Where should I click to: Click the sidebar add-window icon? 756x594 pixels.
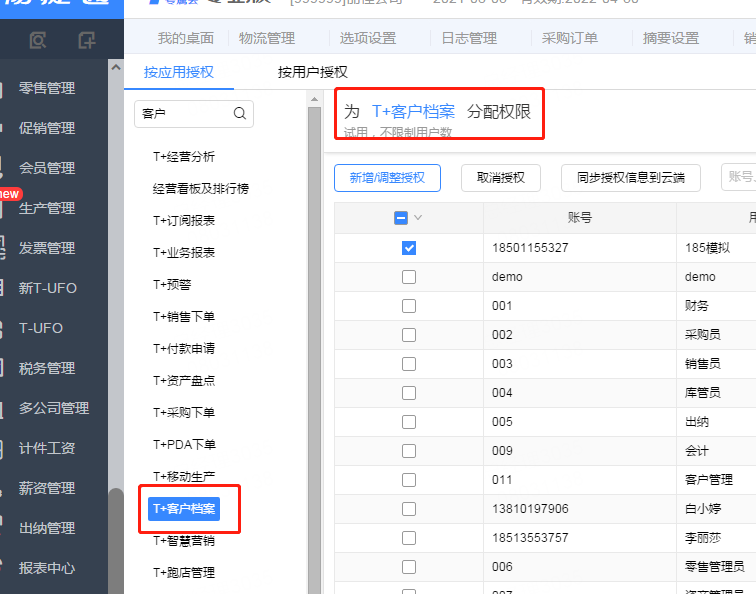(87, 40)
